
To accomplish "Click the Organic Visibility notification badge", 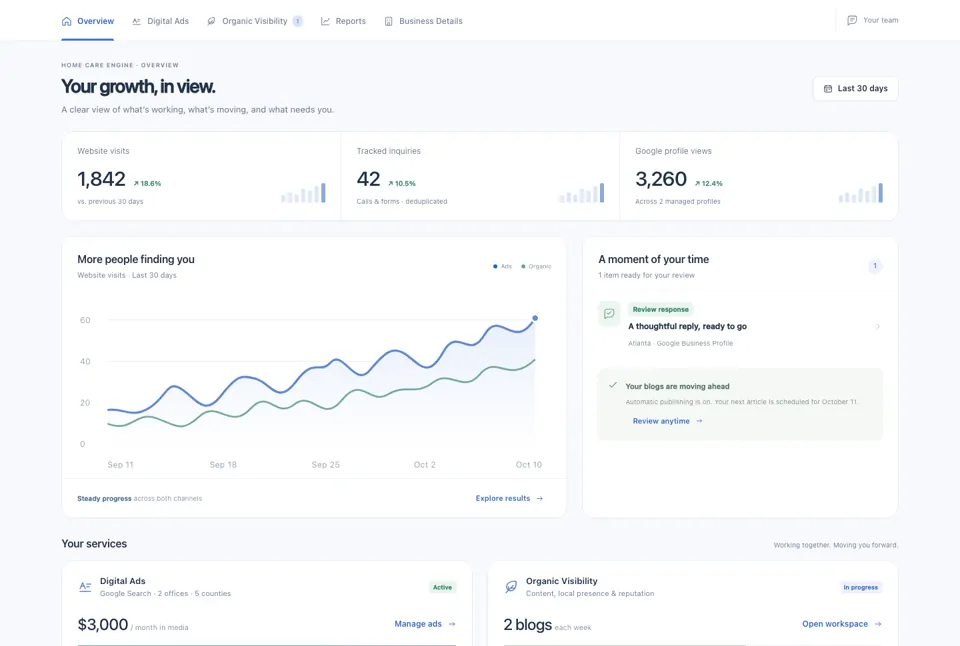I will [298, 21].
